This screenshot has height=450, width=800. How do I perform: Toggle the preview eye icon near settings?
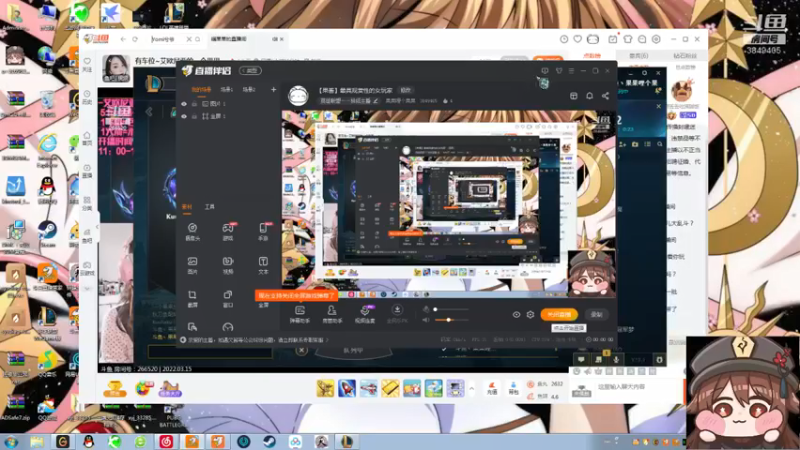(516, 315)
